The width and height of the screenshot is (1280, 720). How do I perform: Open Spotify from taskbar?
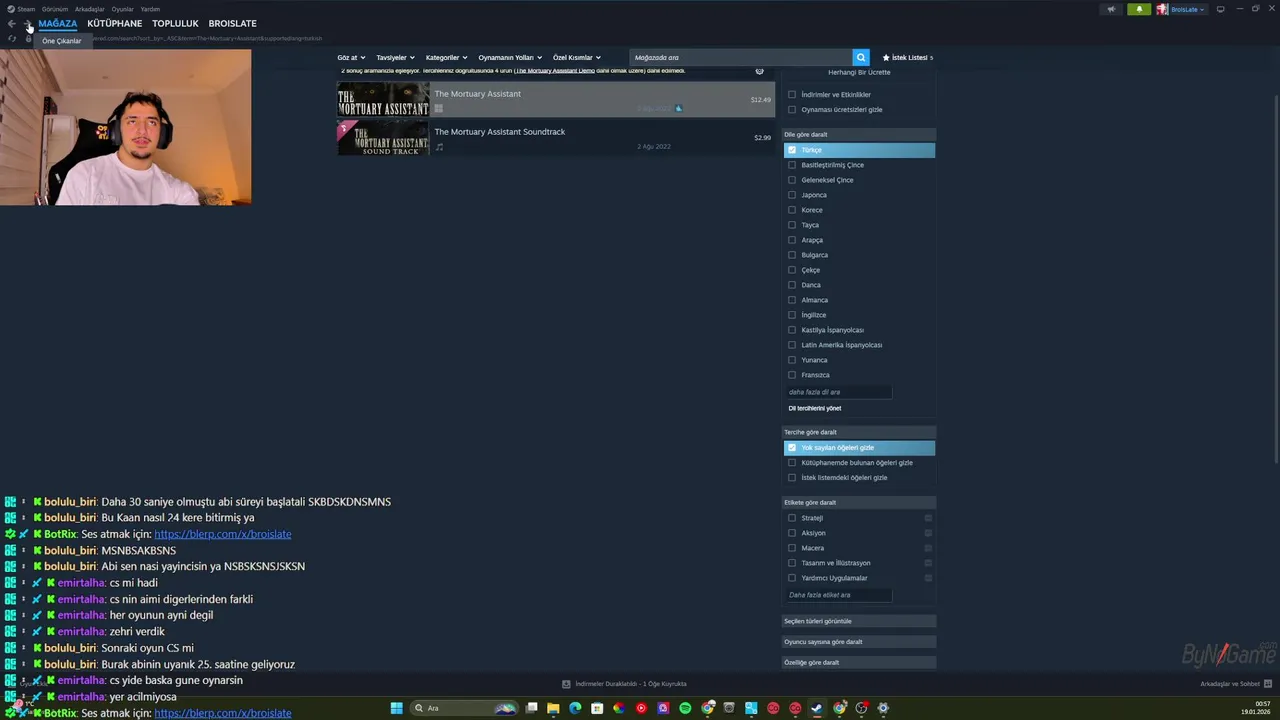tap(685, 708)
